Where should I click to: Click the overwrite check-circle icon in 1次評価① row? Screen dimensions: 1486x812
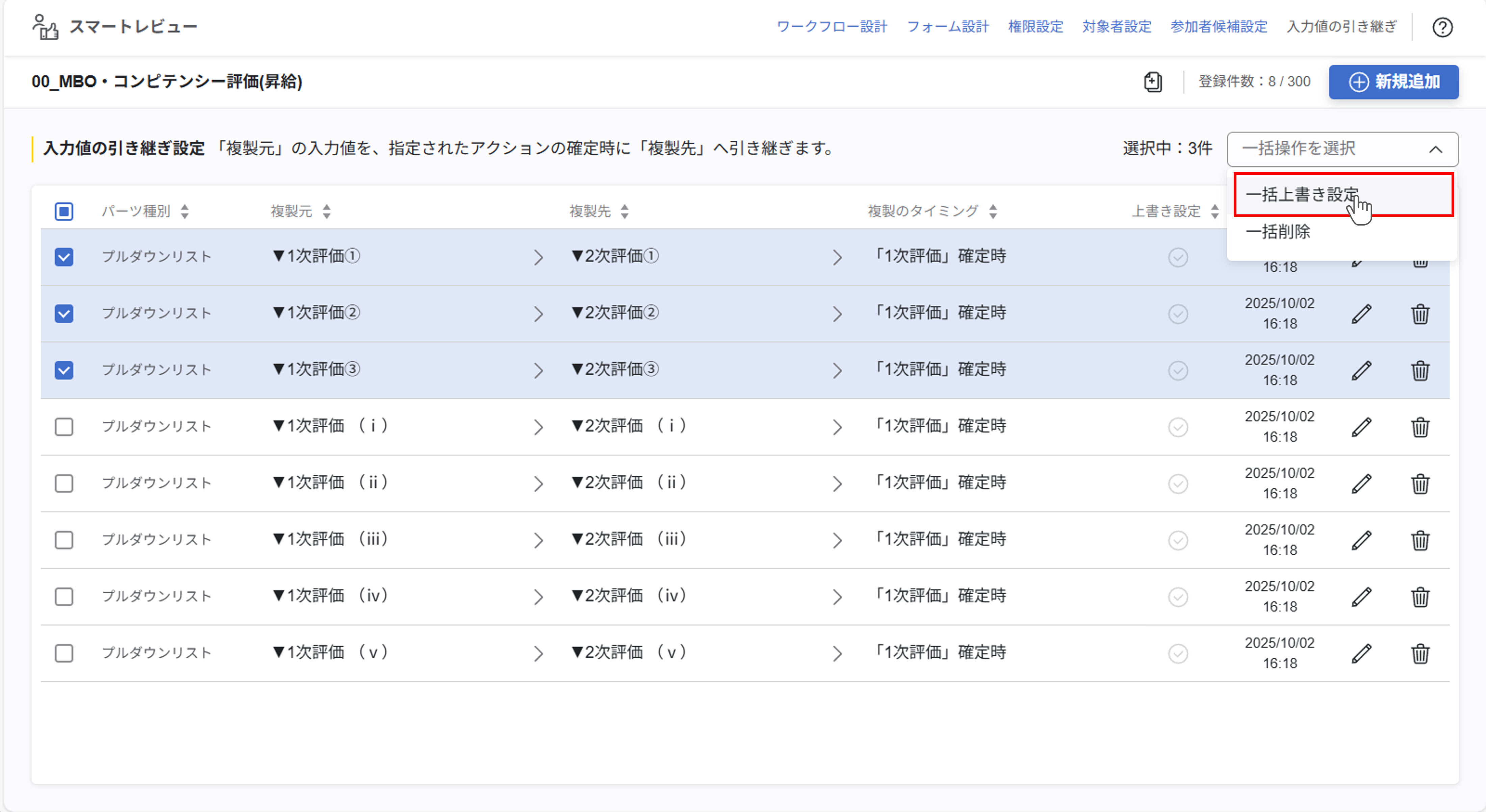click(x=1178, y=257)
